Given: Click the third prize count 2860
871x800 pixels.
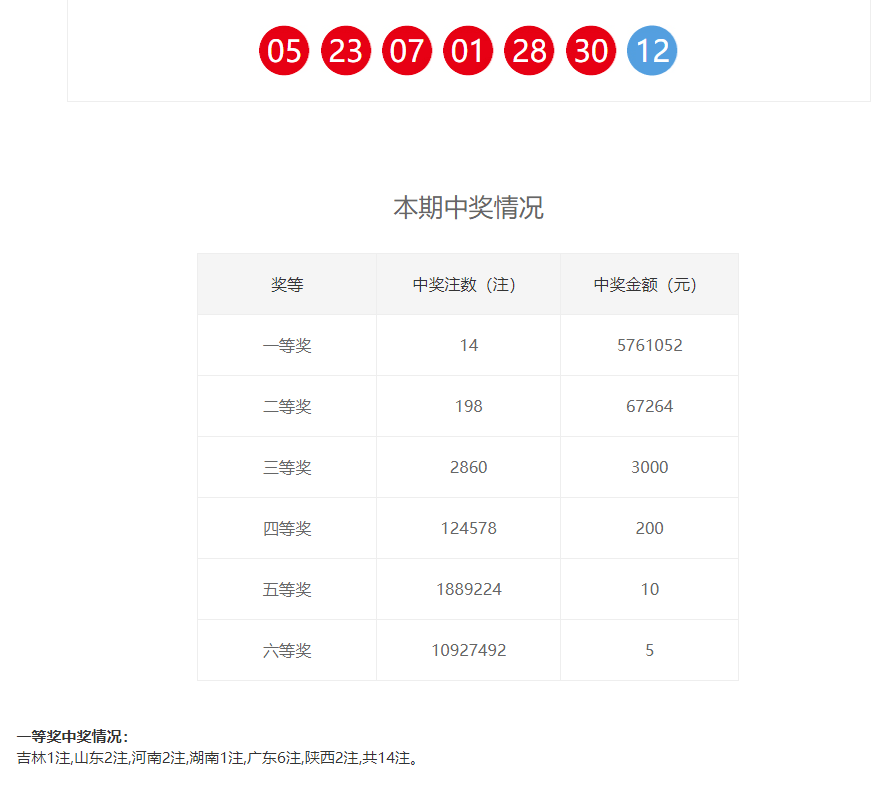Looking at the screenshot, I should [469, 467].
